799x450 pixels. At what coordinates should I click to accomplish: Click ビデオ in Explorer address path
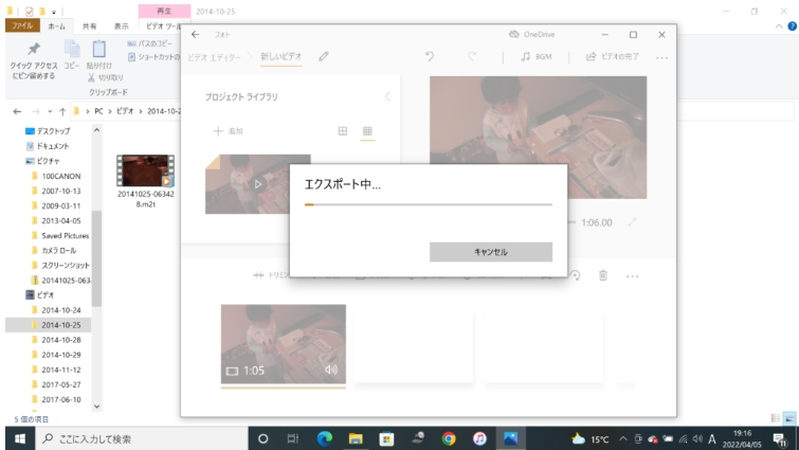(124, 111)
